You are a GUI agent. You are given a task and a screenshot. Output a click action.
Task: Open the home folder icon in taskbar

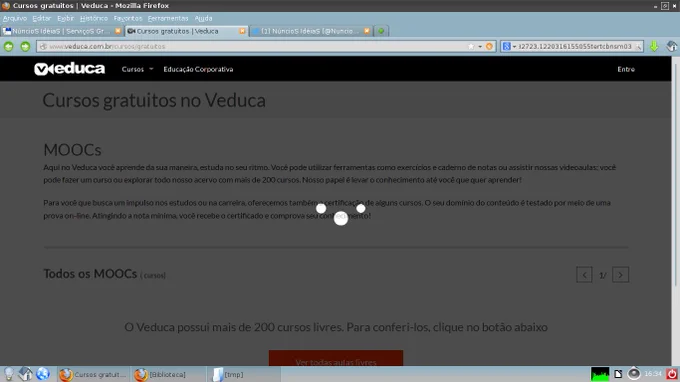pos(25,374)
